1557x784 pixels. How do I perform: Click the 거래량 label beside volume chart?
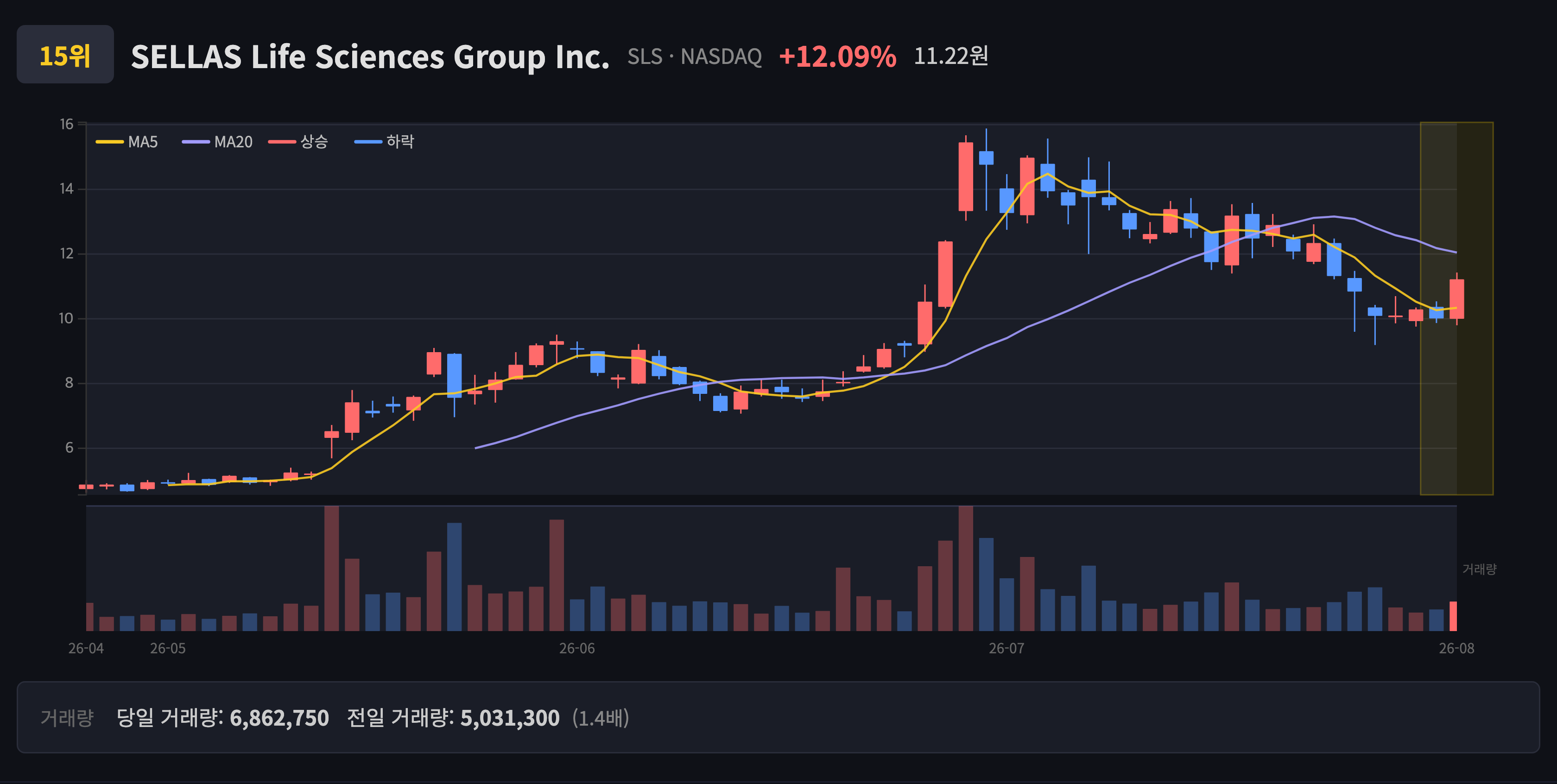(x=1479, y=569)
